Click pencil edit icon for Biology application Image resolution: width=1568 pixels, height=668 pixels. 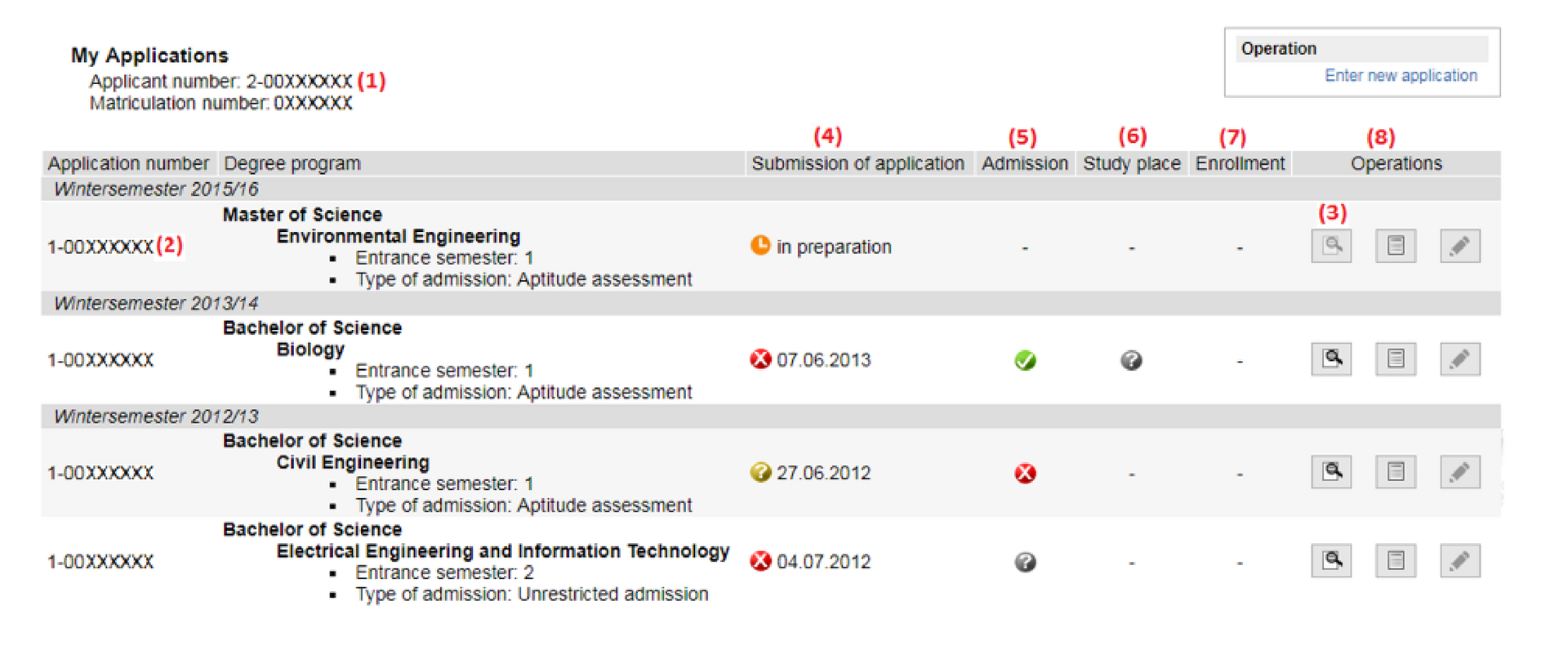[1459, 358]
